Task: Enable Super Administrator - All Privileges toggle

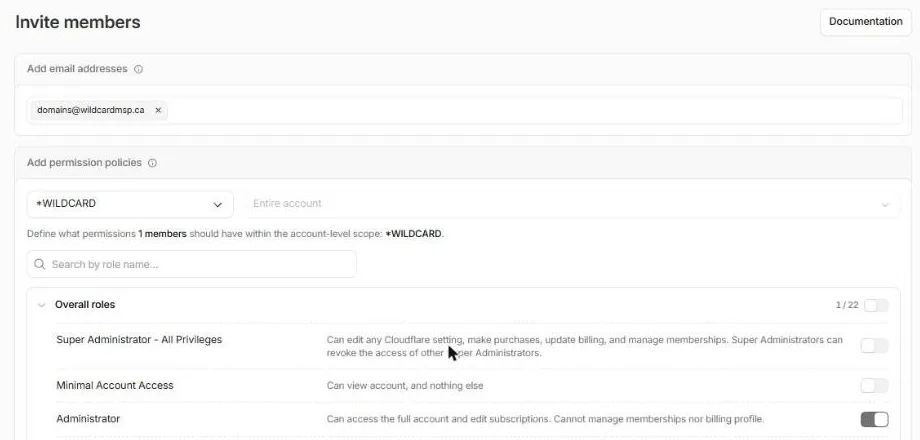Action: point(874,346)
